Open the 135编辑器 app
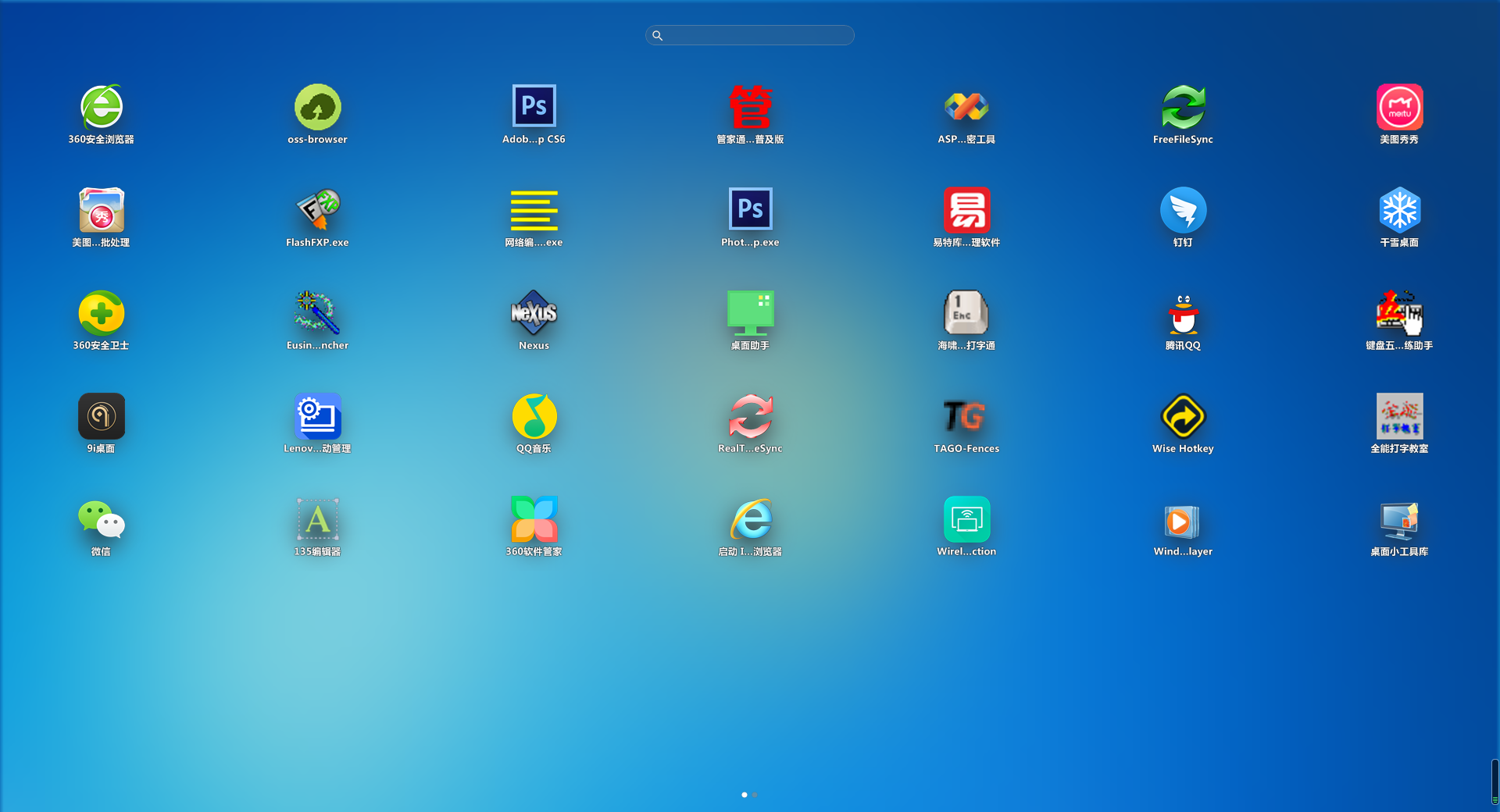The image size is (1500, 812). click(318, 519)
